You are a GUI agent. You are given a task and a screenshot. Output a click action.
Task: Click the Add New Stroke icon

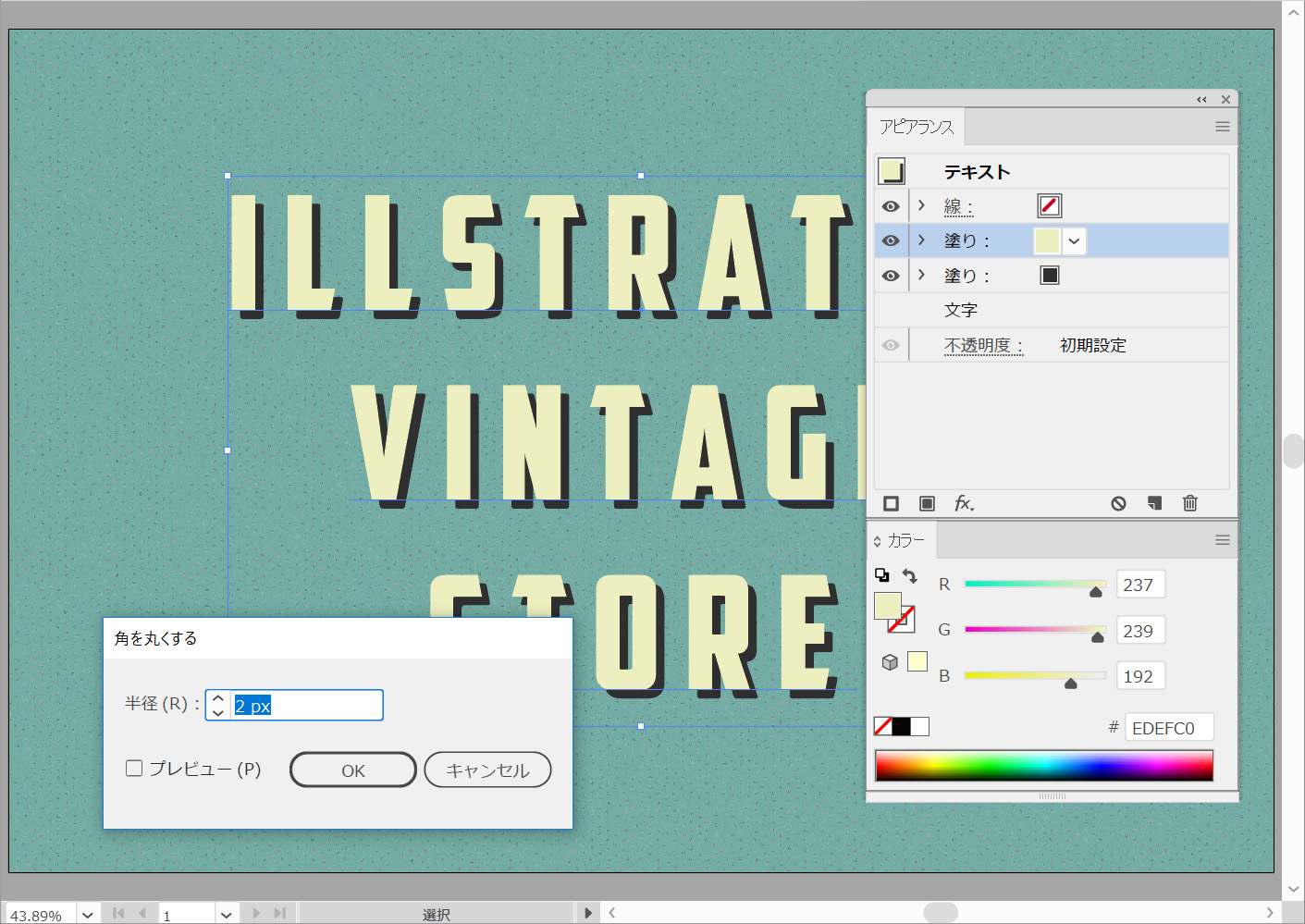point(891,503)
